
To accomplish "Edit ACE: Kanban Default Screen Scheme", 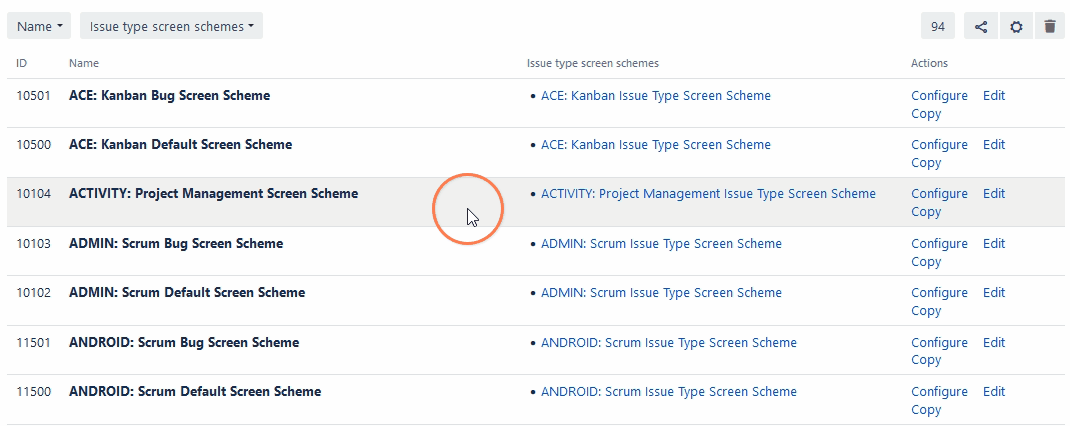I will tap(993, 145).
